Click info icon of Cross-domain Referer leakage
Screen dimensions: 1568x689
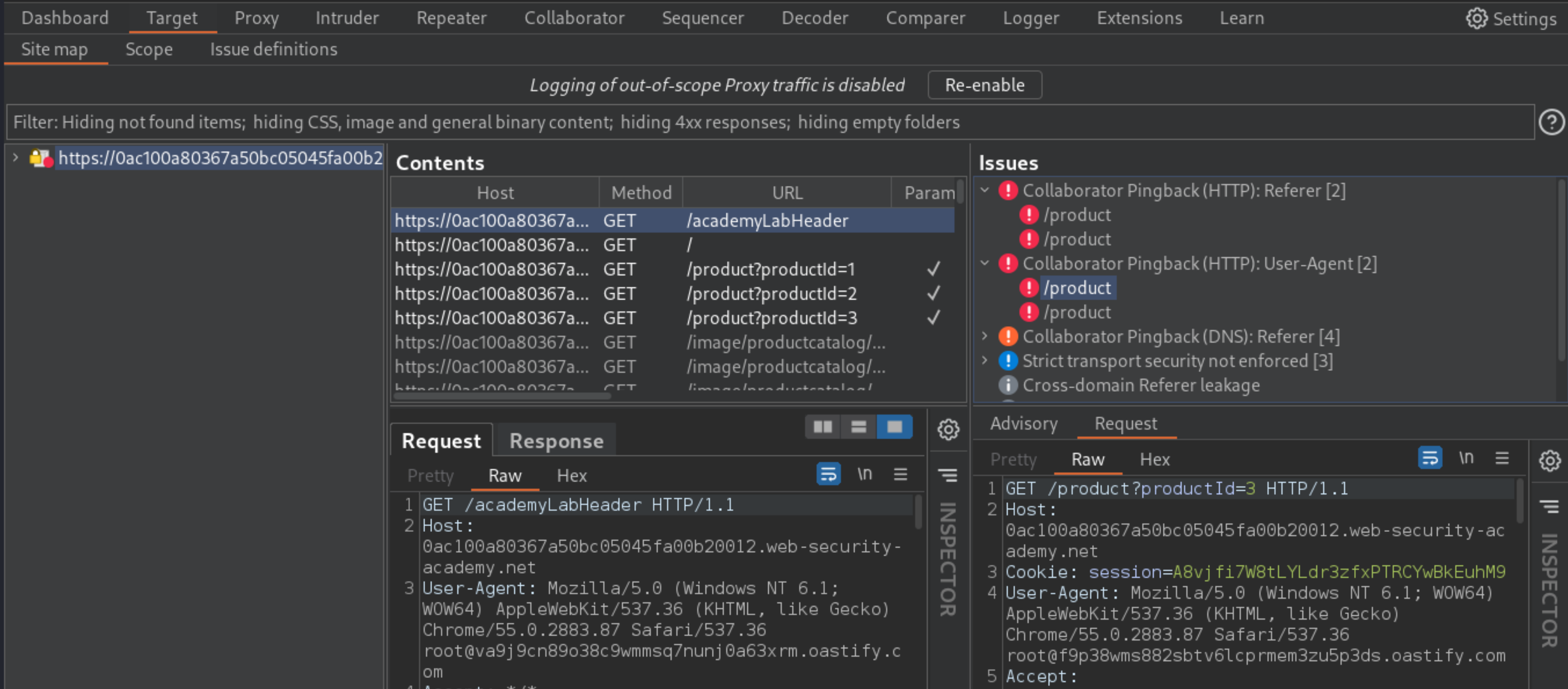[x=1008, y=385]
